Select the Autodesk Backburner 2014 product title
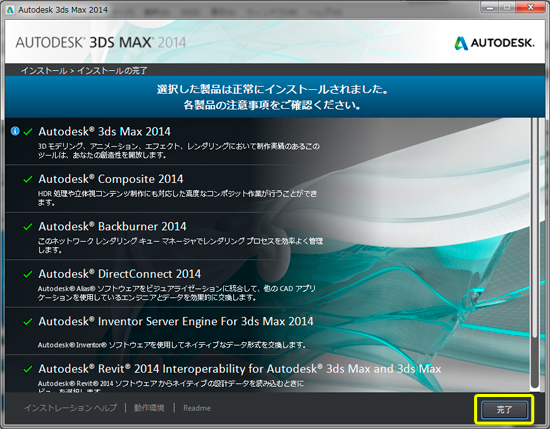This screenshot has height=429, width=550. point(112,226)
